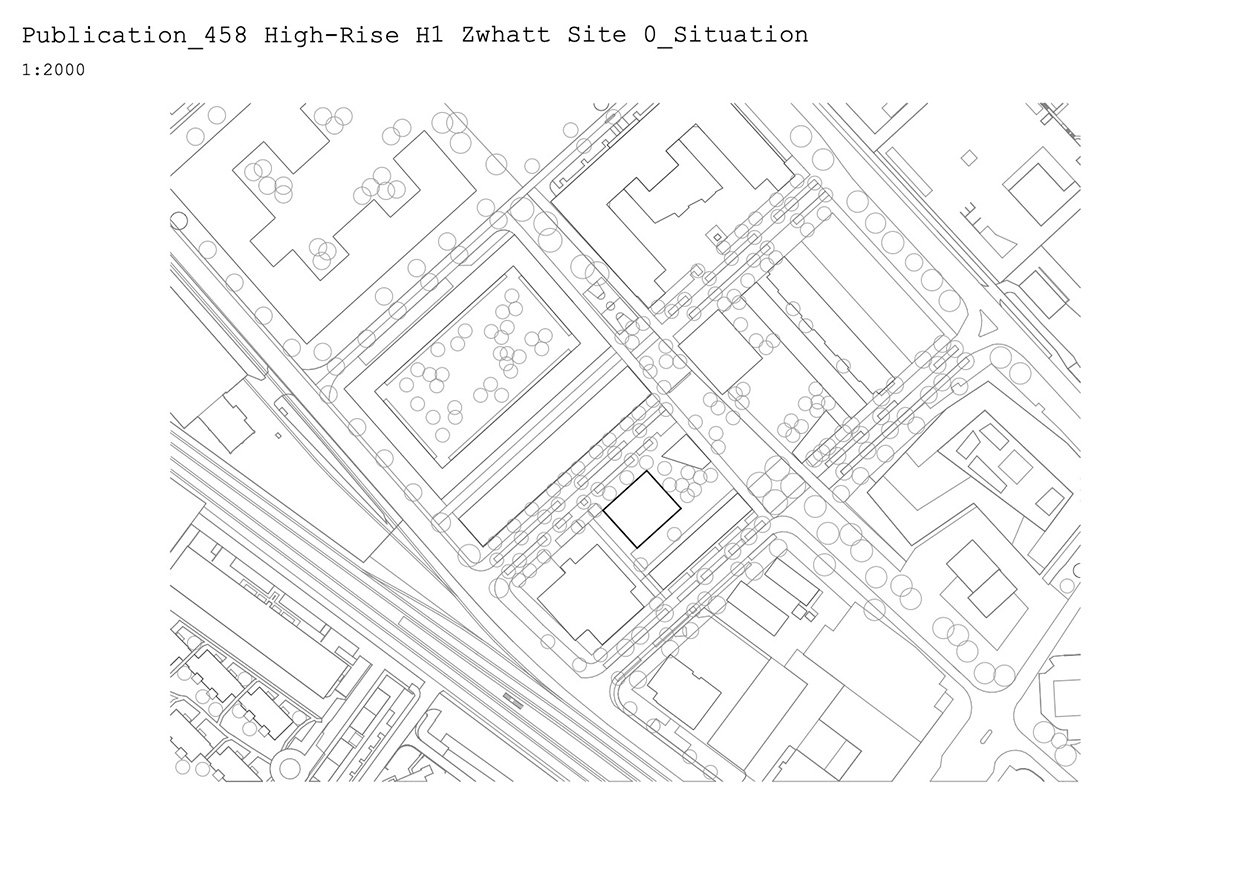1250x884 pixels.
Task: Click the small roundabout at the bottom left
Action: point(290,769)
